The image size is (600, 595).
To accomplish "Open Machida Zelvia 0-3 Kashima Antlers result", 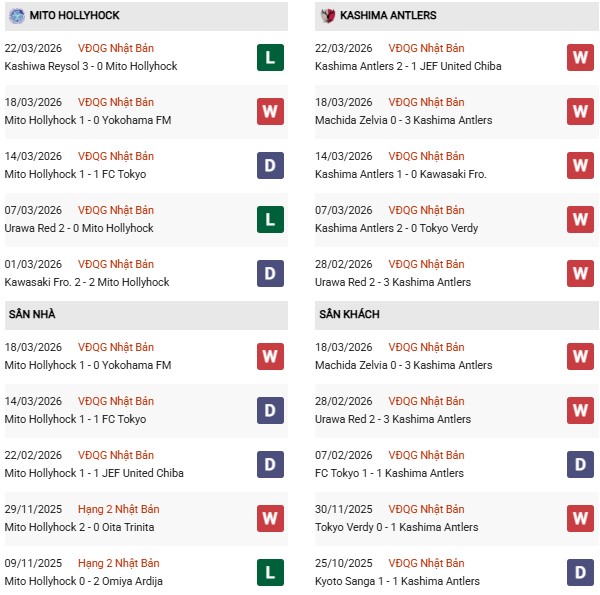I will pos(403,120).
